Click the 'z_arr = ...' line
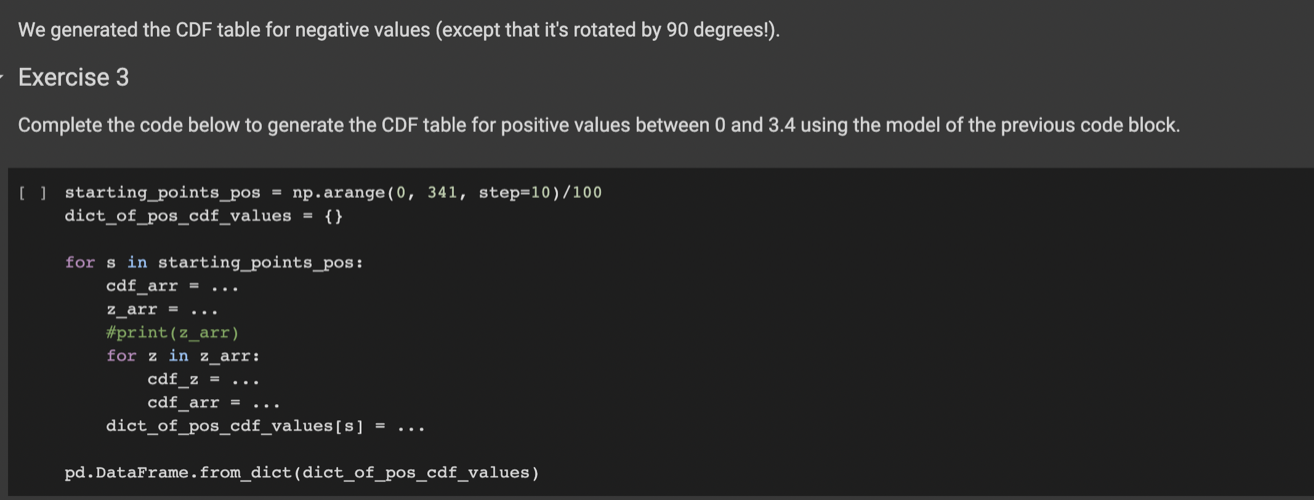Image resolution: width=1314 pixels, height=500 pixels. pyautogui.click(x=162, y=310)
